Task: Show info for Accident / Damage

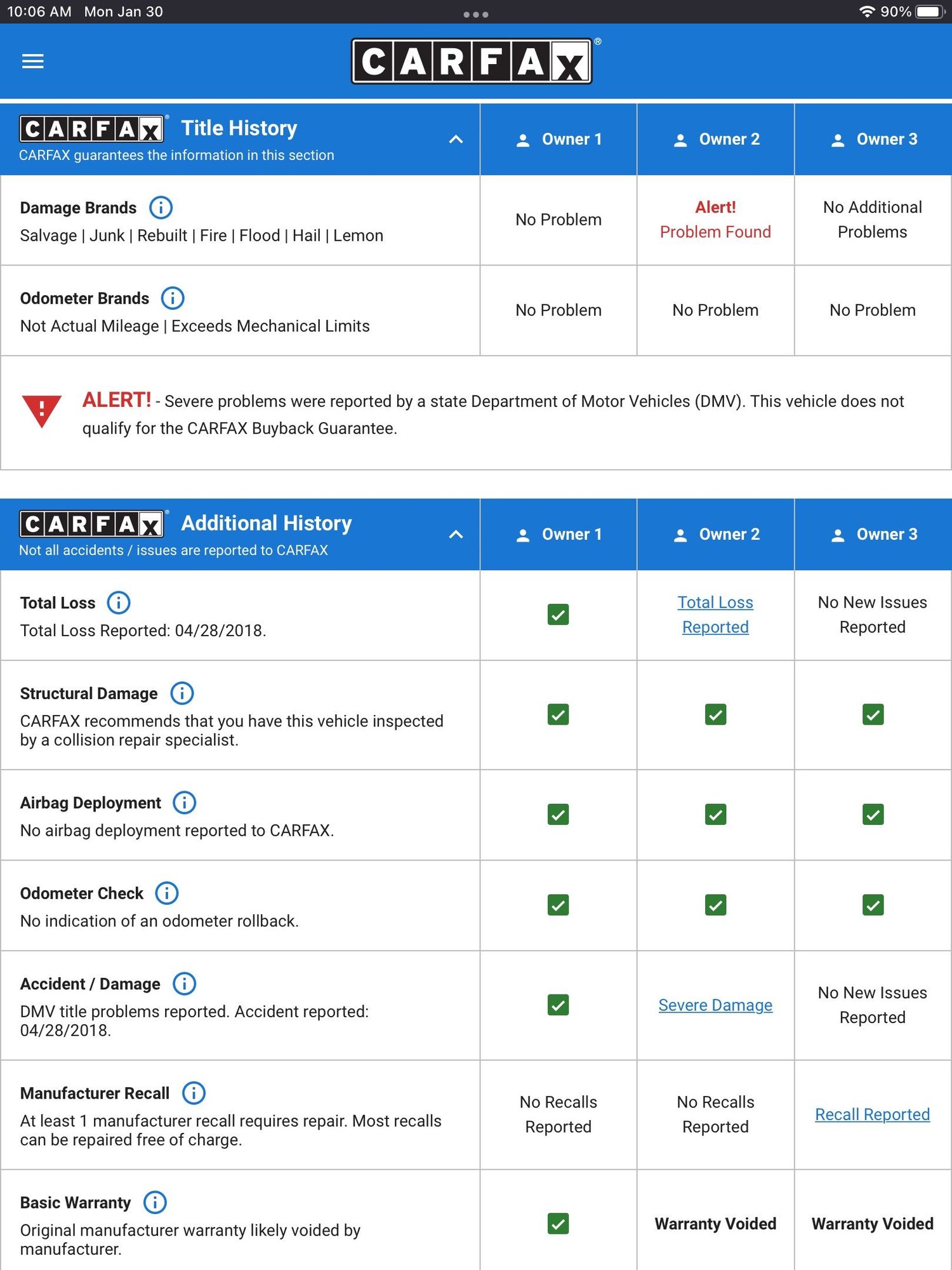Action: 185,983
